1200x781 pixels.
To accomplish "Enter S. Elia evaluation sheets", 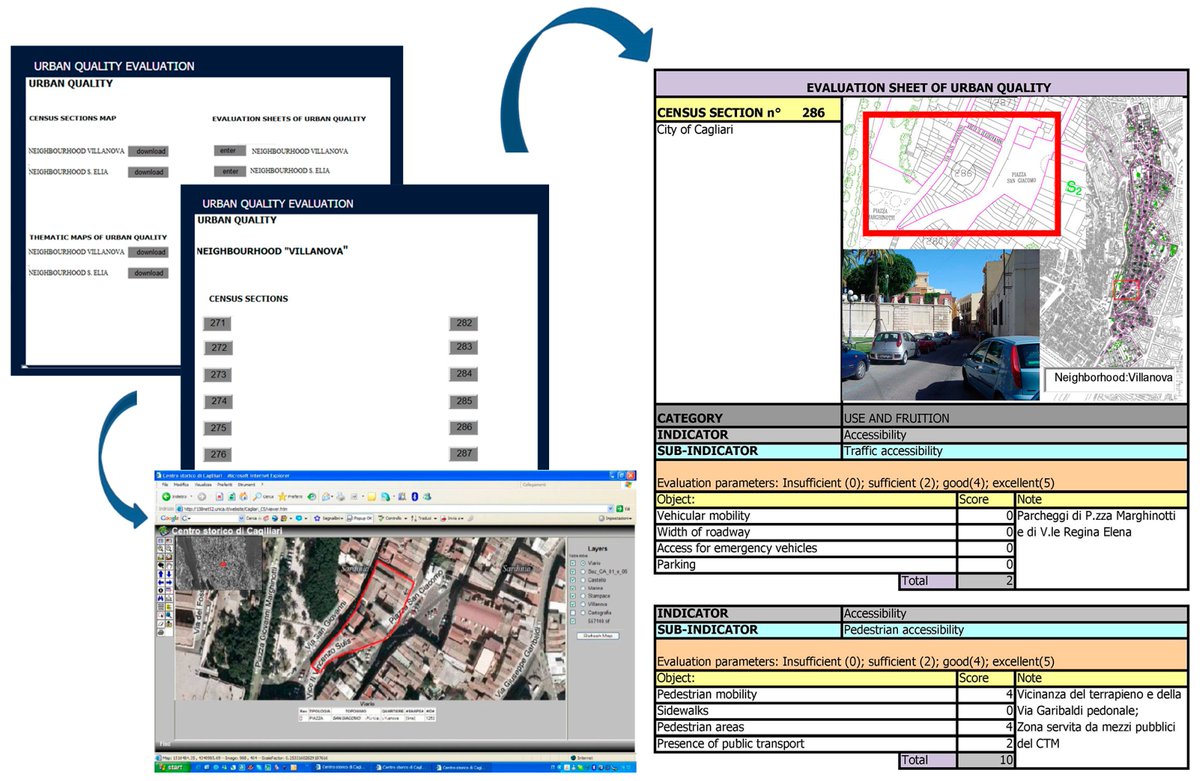I will click(228, 171).
